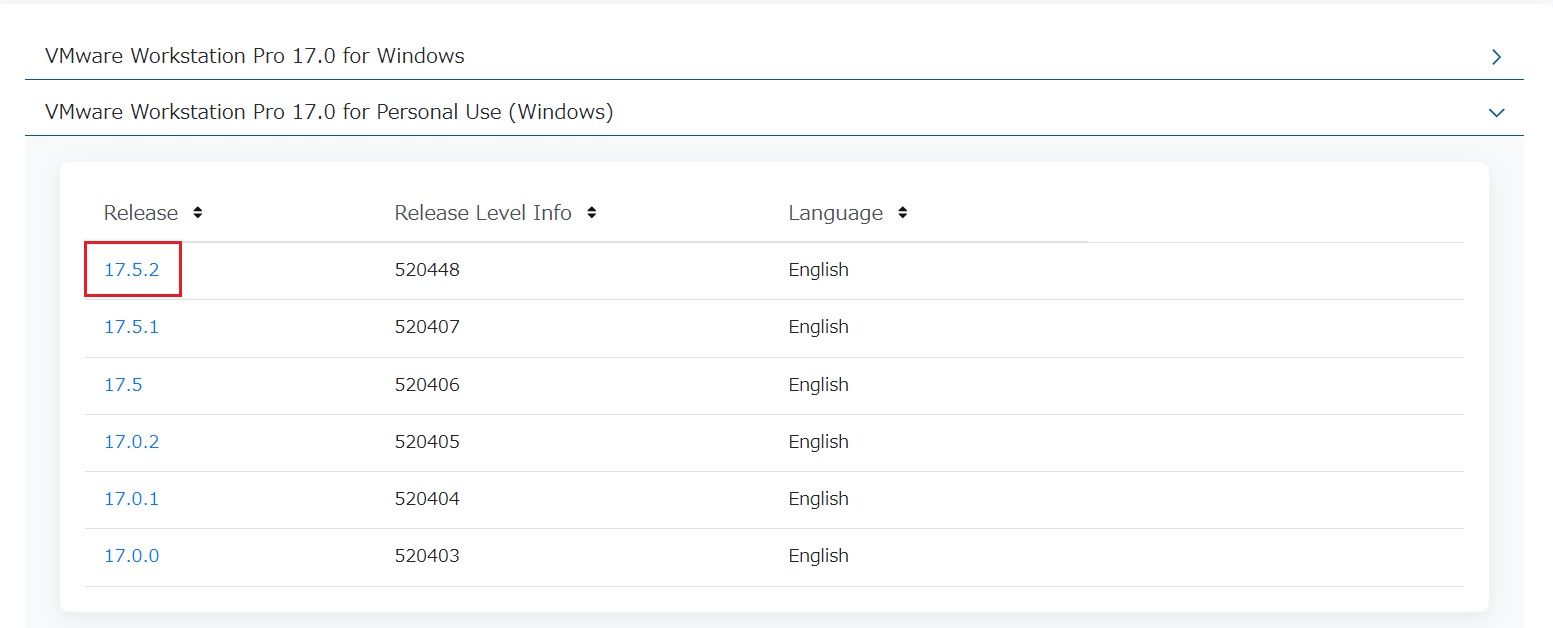Viewport: 1553px width, 628px height.
Task: Click the 520448 release level cell
Action: pyautogui.click(x=428, y=269)
